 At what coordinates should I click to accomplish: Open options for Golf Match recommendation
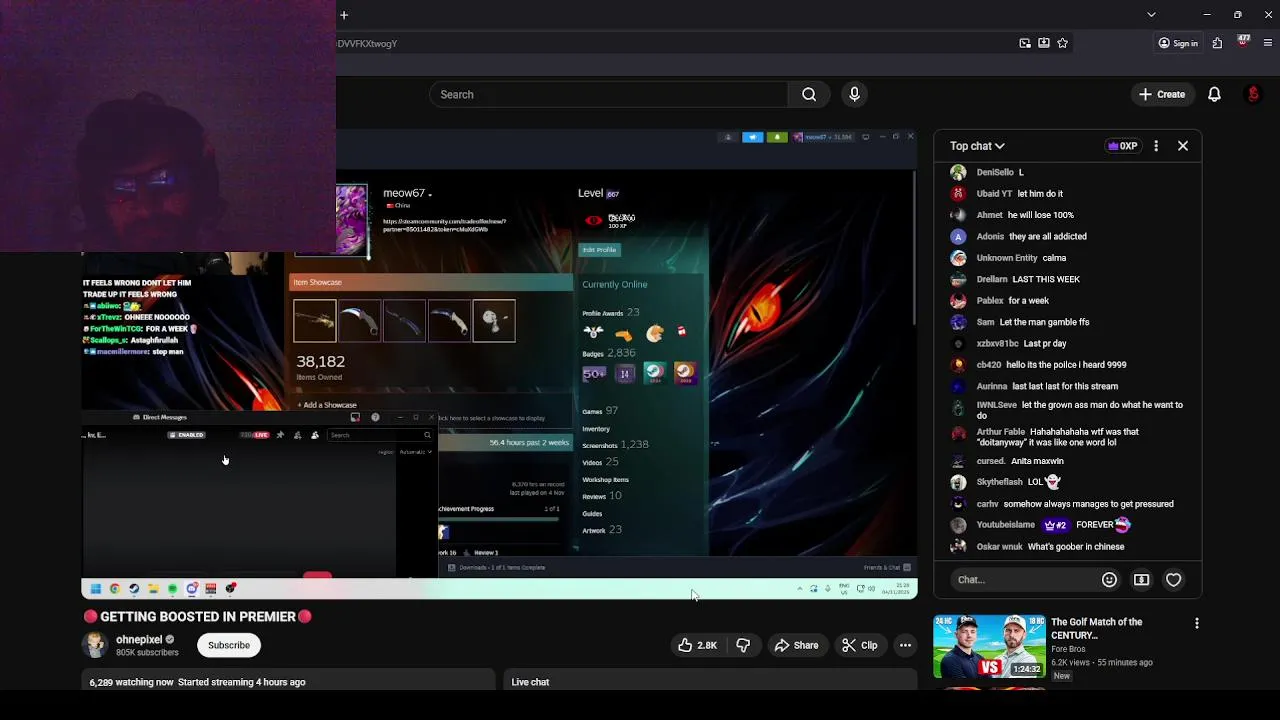pyautogui.click(x=1196, y=624)
